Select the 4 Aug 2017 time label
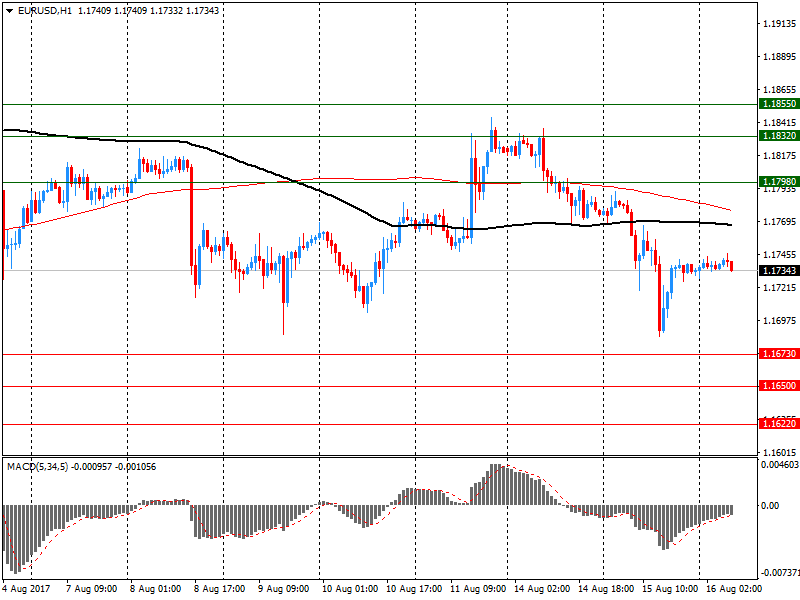800x600 pixels. pos(27,589)
